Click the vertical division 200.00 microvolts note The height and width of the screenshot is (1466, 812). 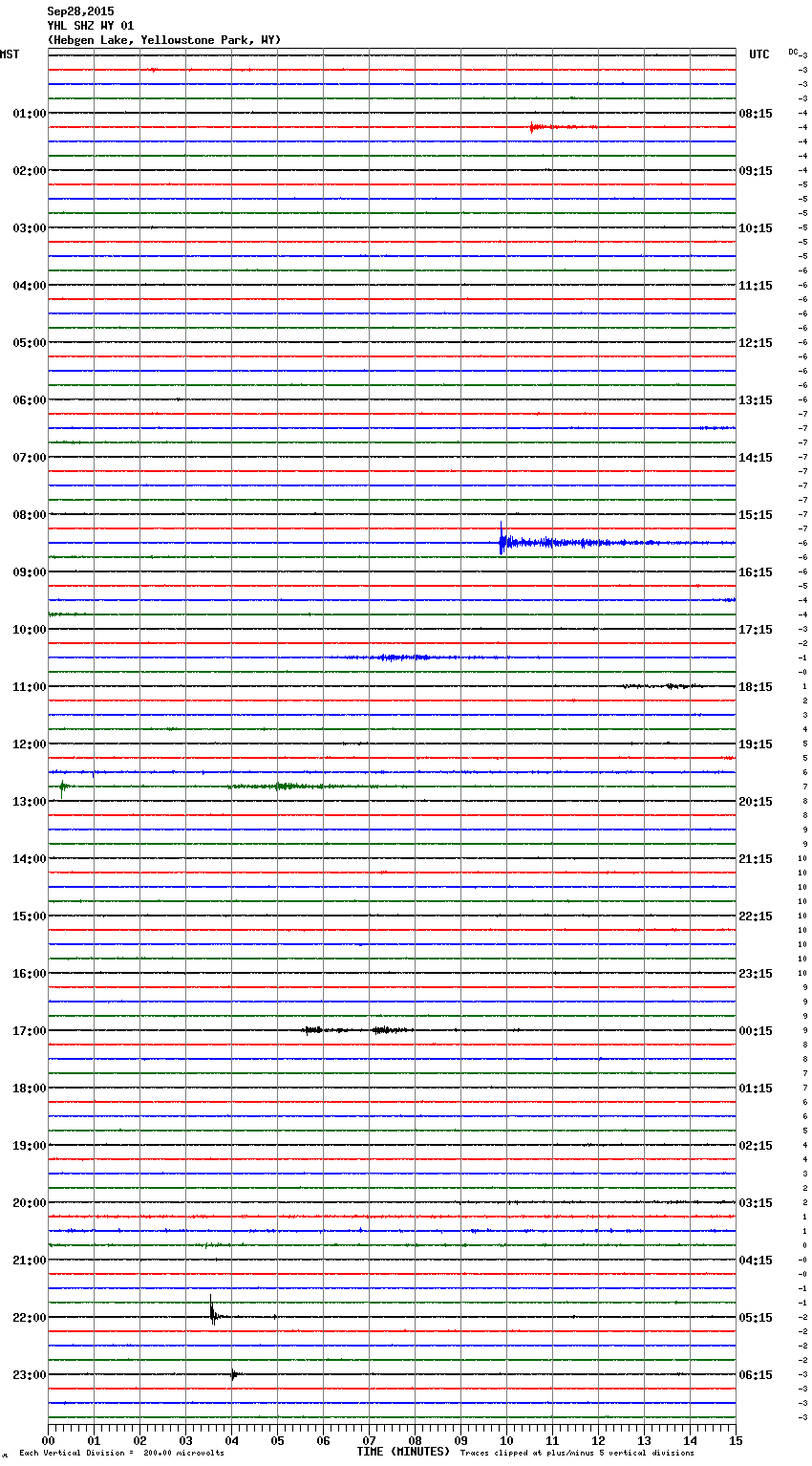121,1454
